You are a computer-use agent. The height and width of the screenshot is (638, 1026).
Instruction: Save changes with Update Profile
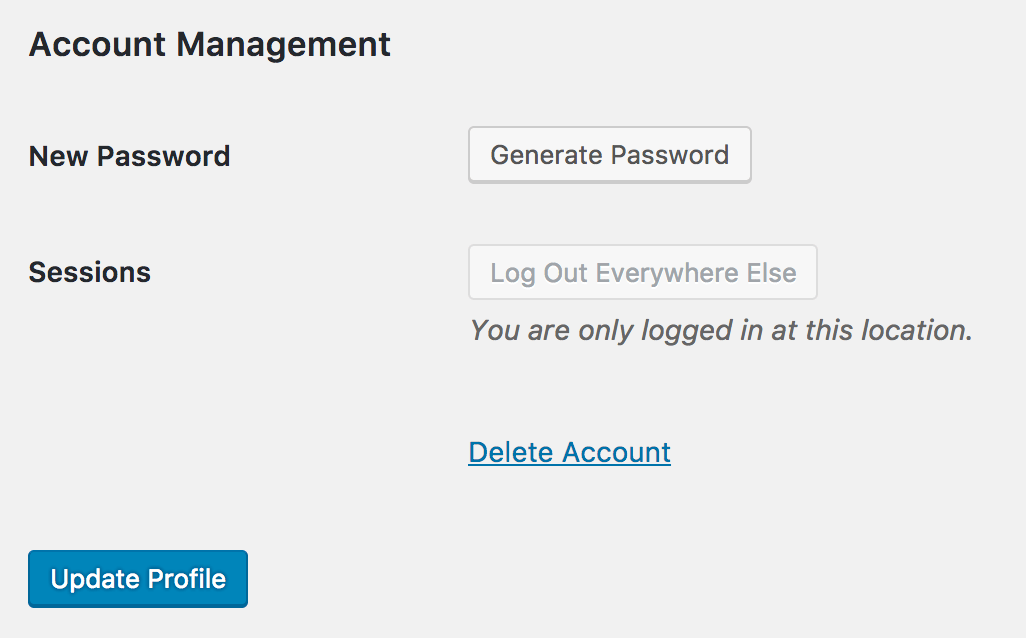[138, 579]
